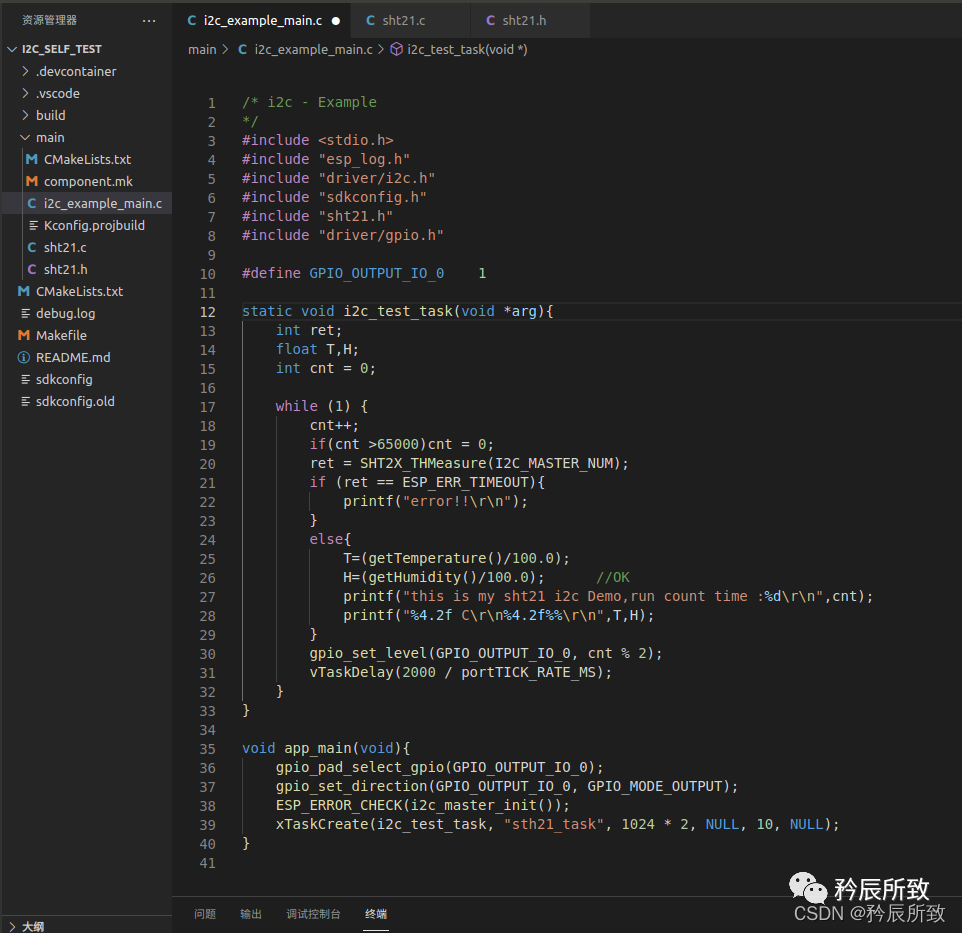Screen dimensions: 962x933
Task: Open the 问题 problems panel tab
Action: 205,913
